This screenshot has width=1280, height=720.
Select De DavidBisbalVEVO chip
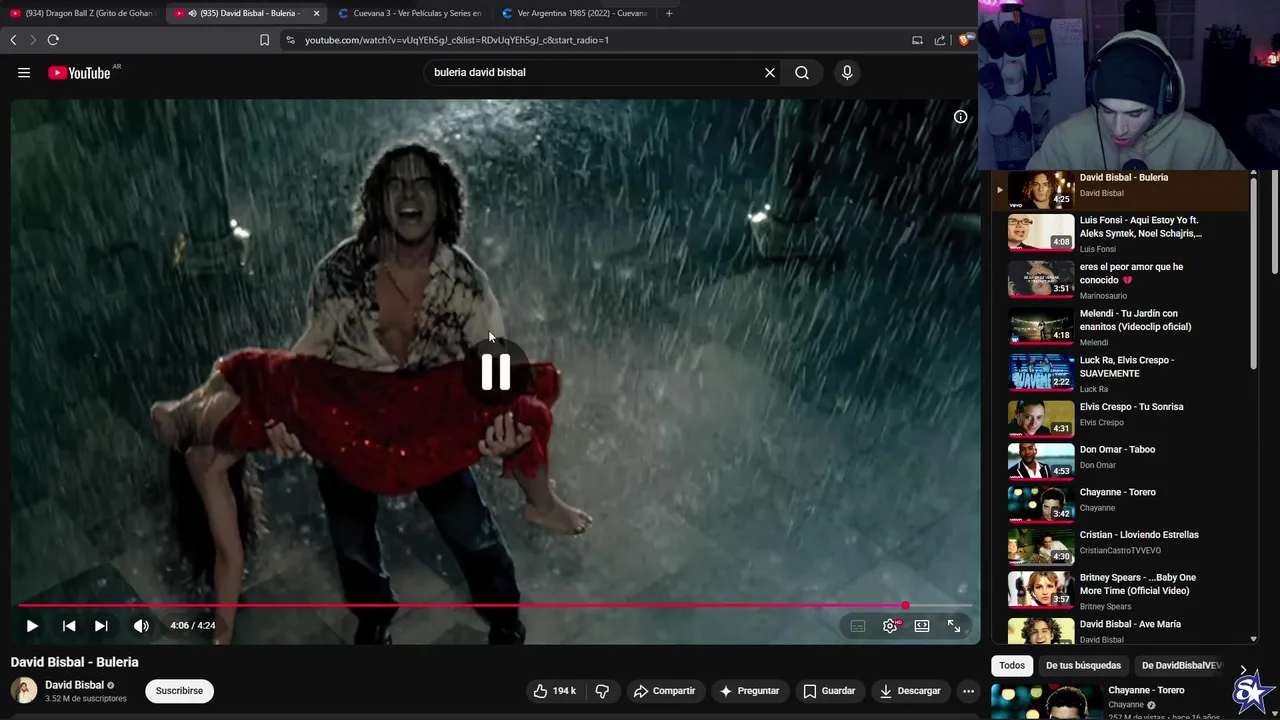coord(1180,666)
